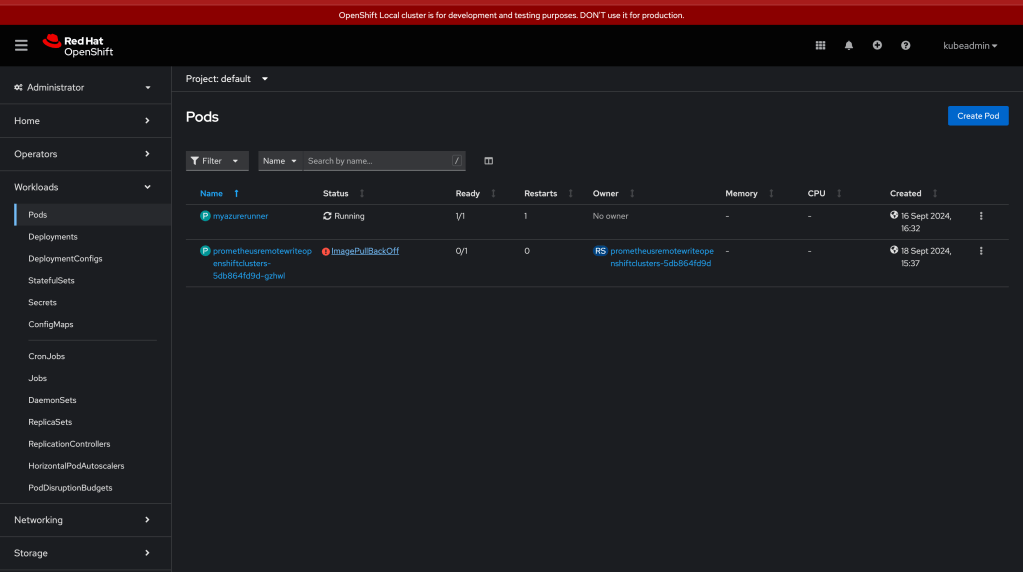Click globe icon next to 16 Sept 2024
The width and height of the screenshot is (1023, 572).
[x=894, y=215]
